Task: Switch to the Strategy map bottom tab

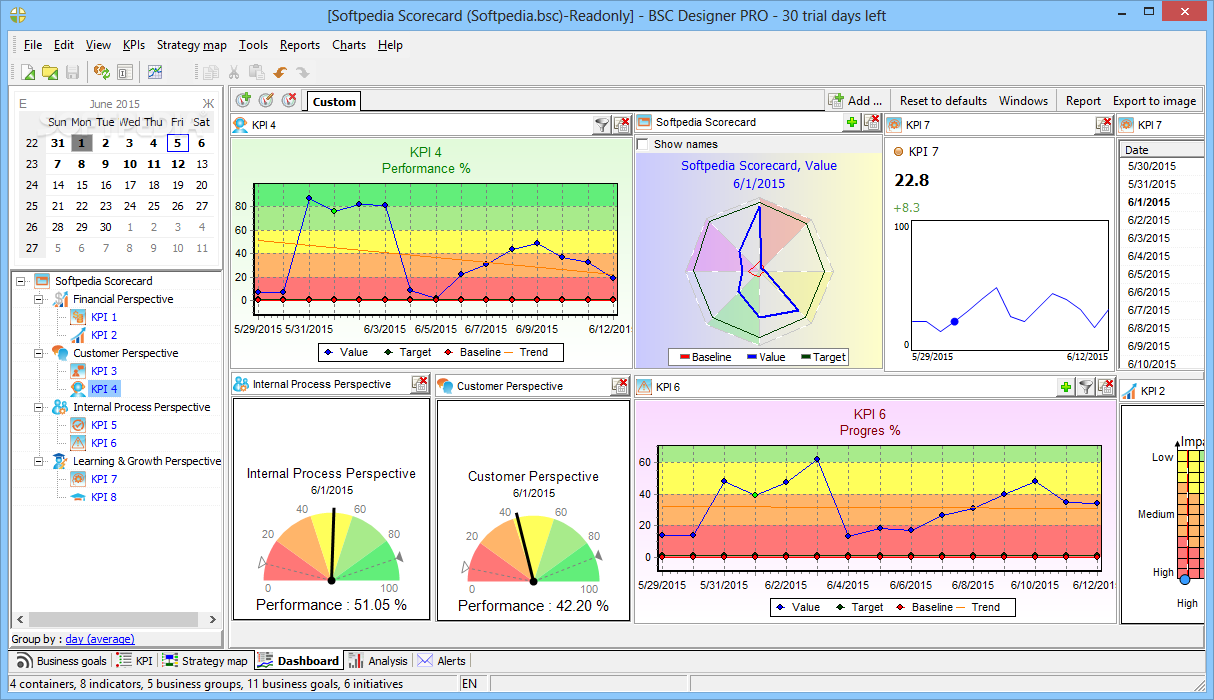Action: click(x=206, y=661)
